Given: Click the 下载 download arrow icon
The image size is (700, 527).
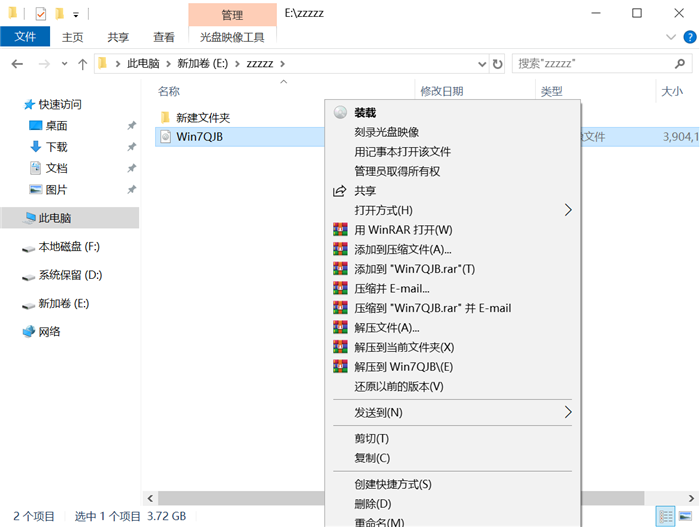Looking at the screenshot, I should point(35,146).
